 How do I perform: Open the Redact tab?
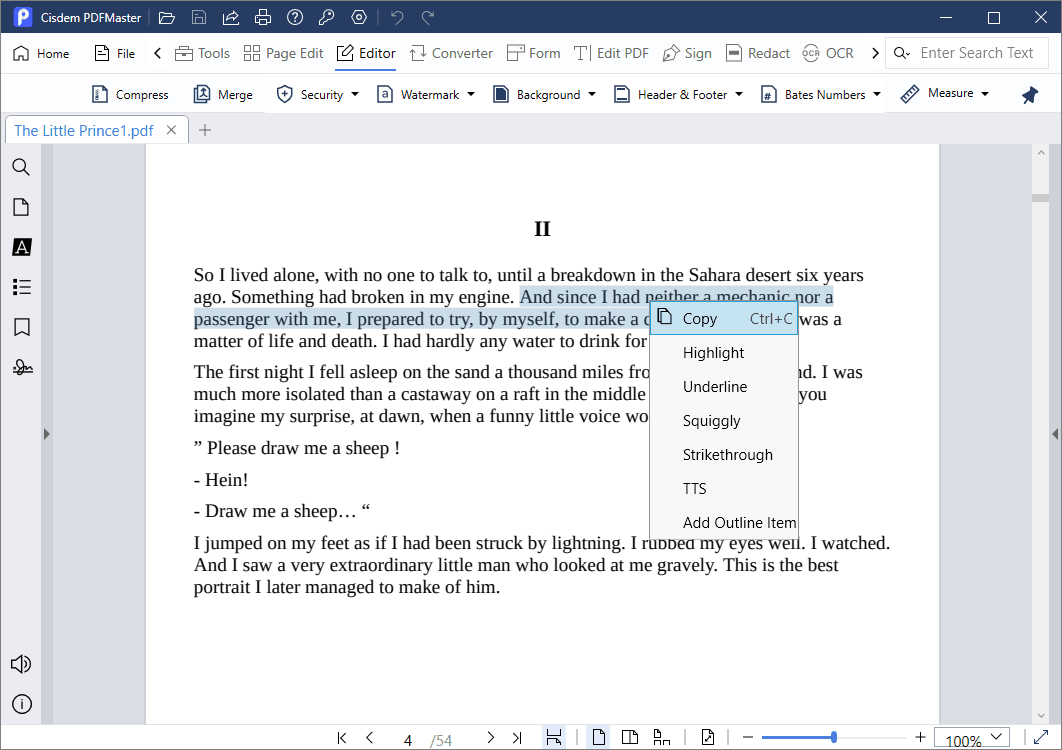757,54
